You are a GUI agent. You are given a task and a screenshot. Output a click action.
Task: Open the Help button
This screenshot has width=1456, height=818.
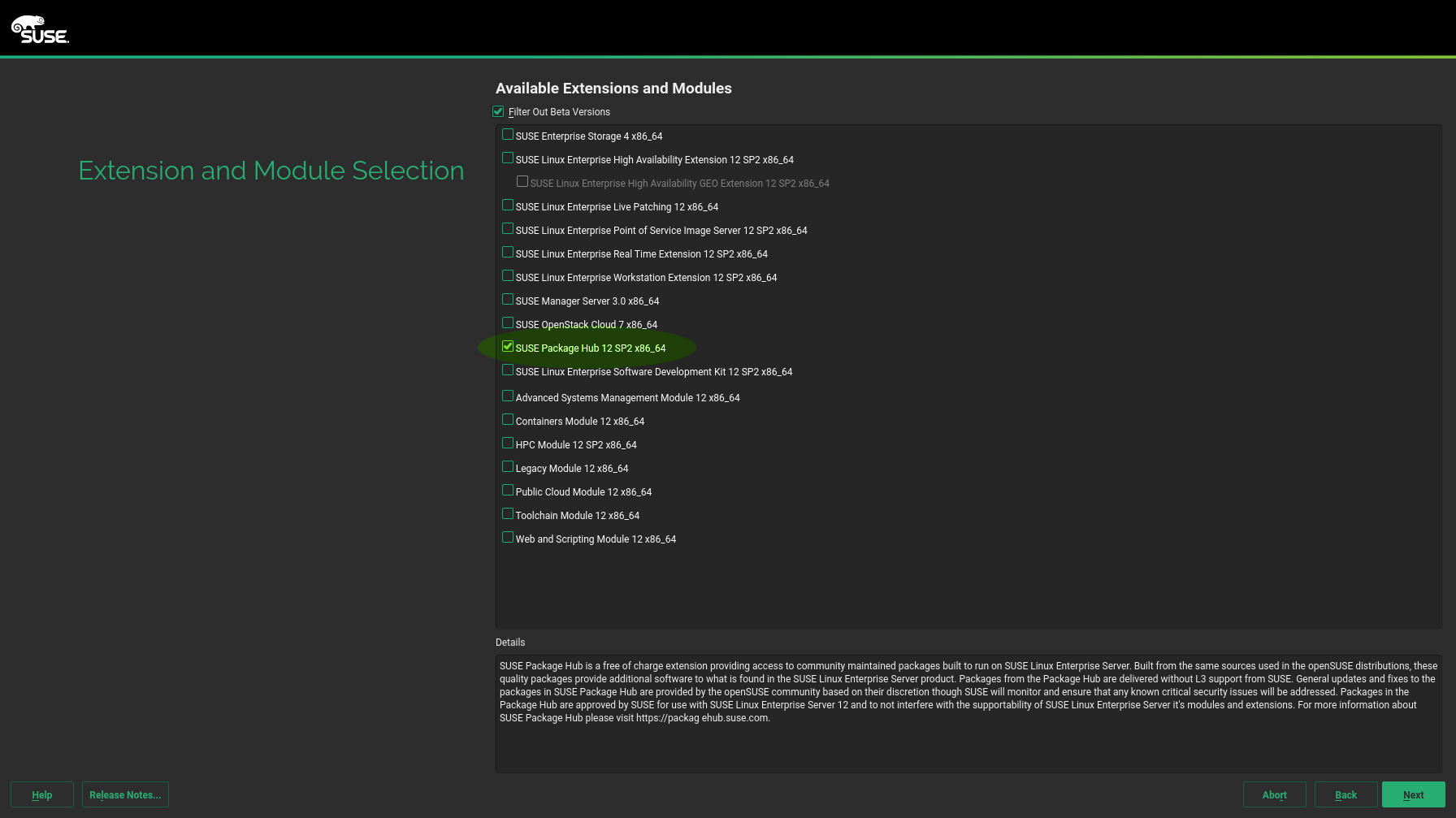coord(42,794)
